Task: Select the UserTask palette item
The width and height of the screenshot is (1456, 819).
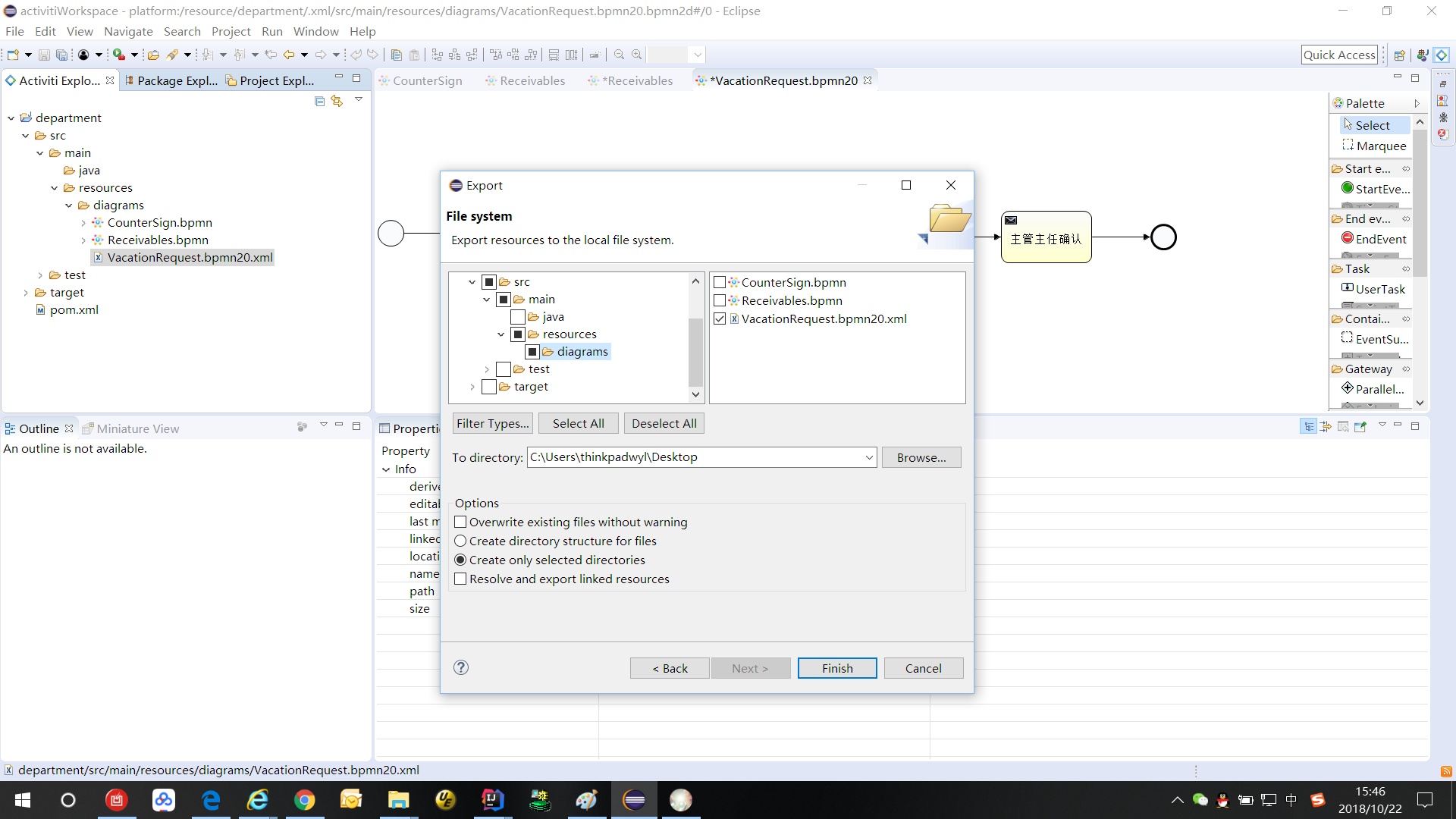Action: (1373, 289)
